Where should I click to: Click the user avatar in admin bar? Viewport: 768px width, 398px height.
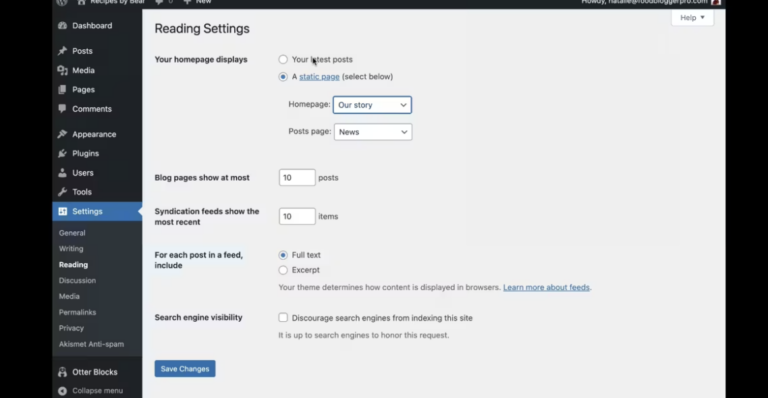(716, 2)
